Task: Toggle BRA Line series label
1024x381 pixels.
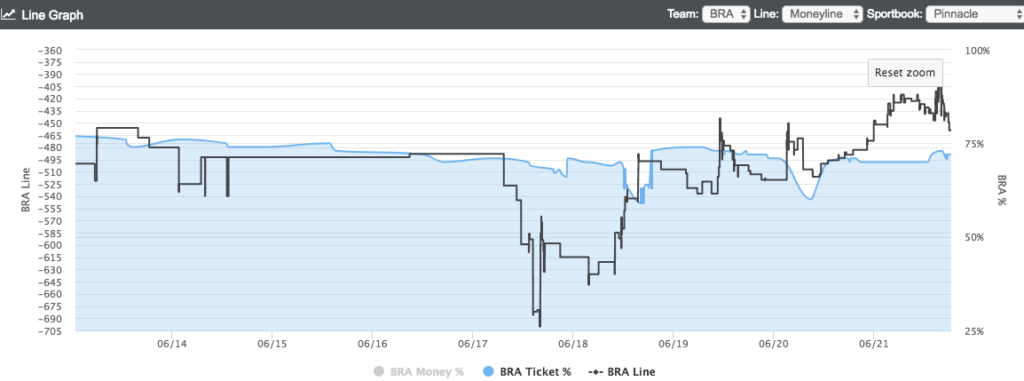Action: (x=631, y=372)
